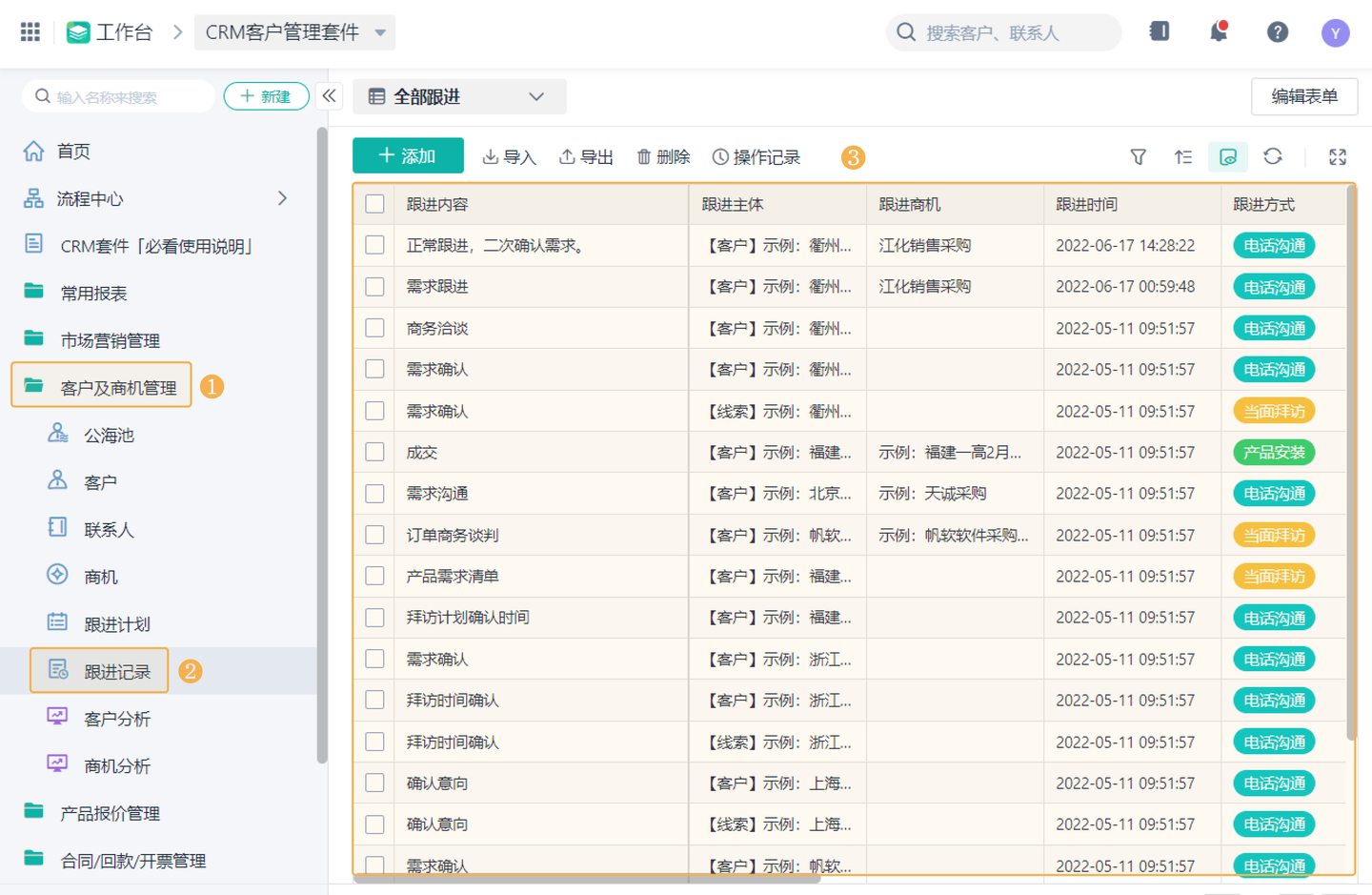The image size is (1372, 895).
Task: Check the row 成交
Action: (x=374, y=452)
